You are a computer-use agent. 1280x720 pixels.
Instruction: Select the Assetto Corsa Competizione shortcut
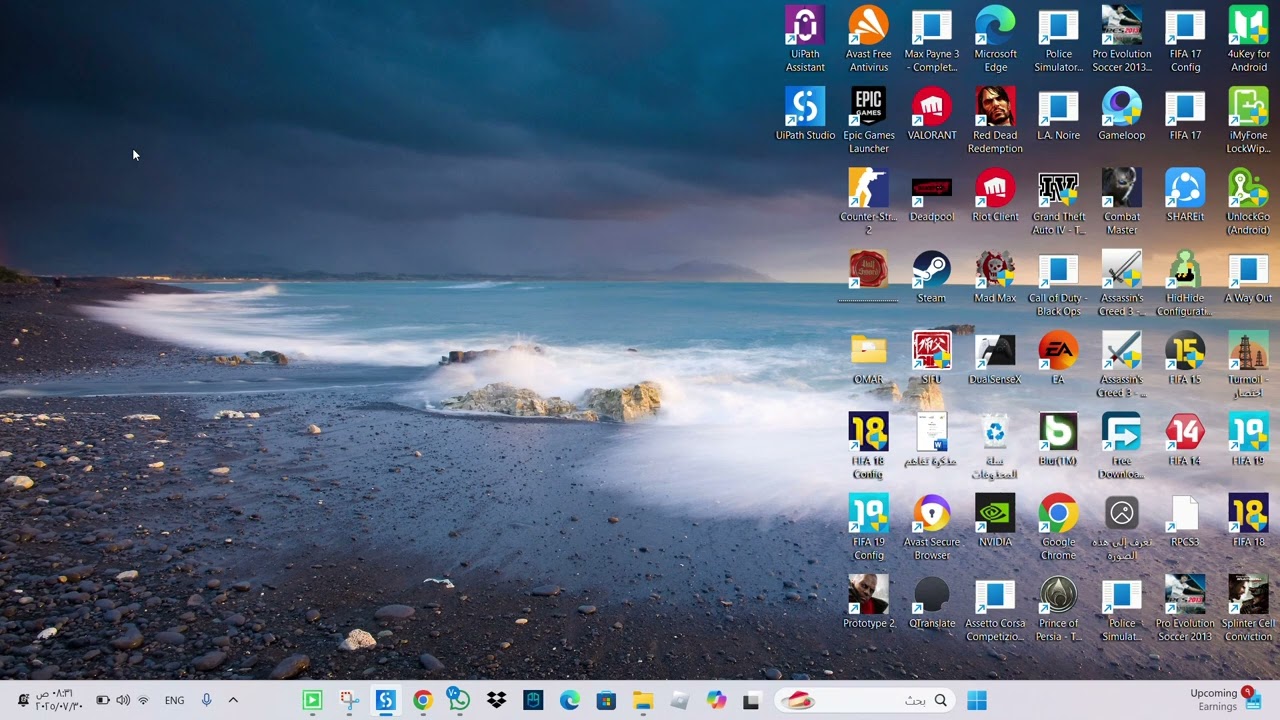click(995, 610)
